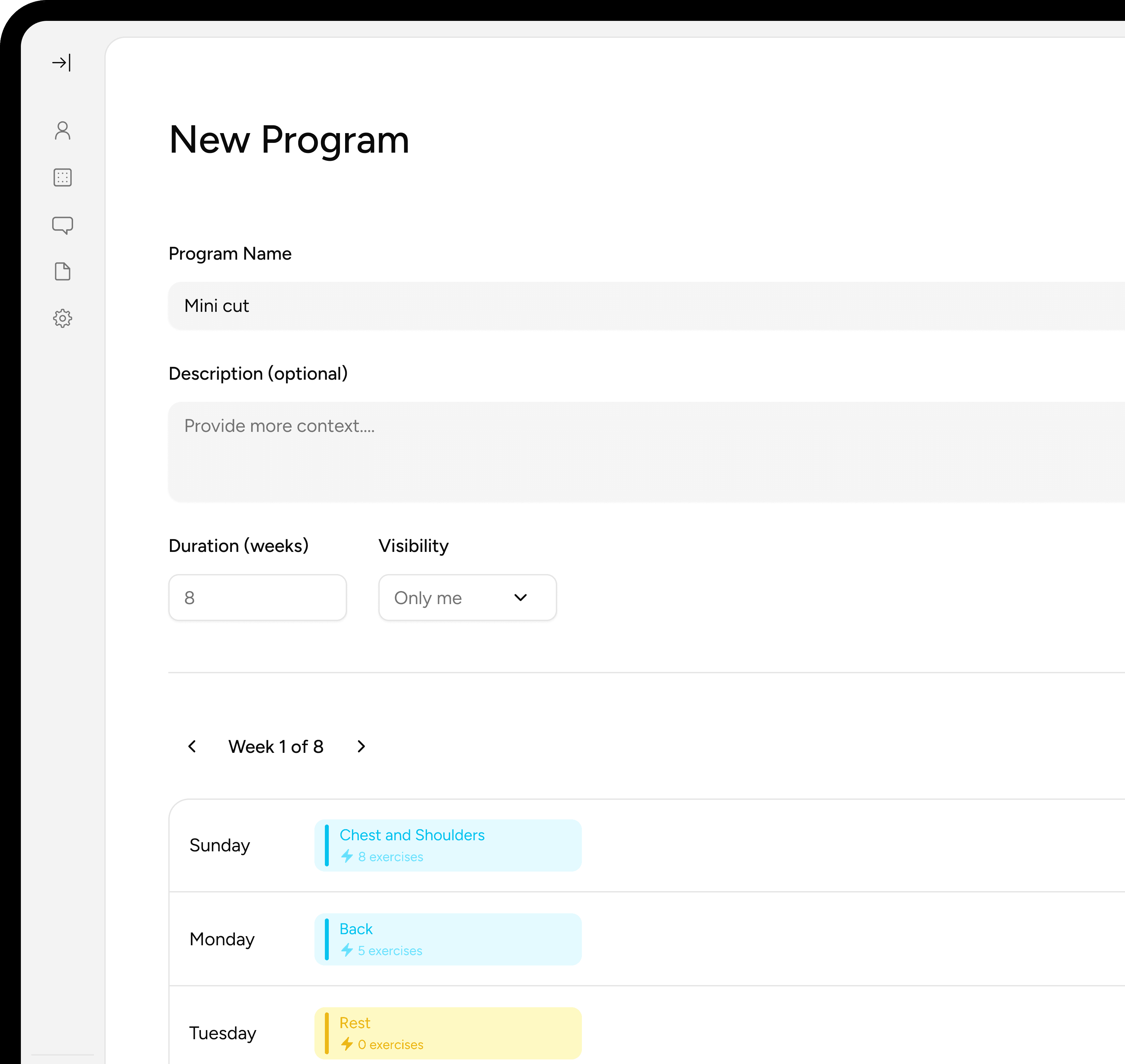Open the Back workout on Monday
1125x1064 pixels.
click(448, 939)
